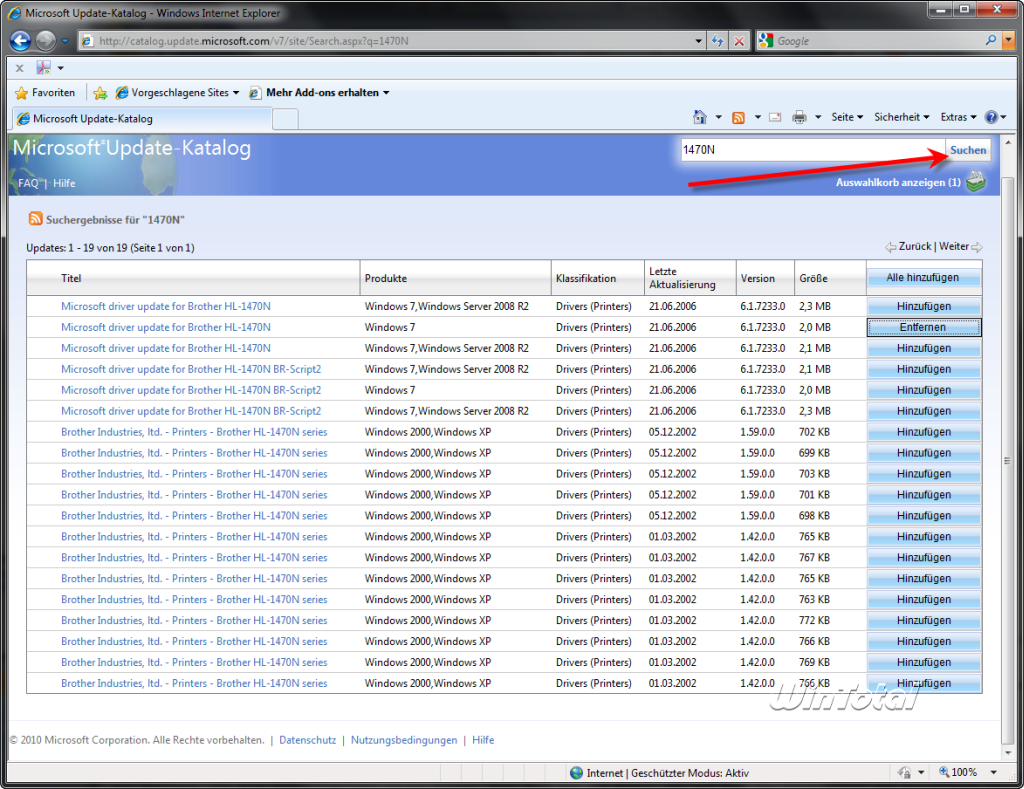Open the search provider dropdown arrow

click(1009, 40)
